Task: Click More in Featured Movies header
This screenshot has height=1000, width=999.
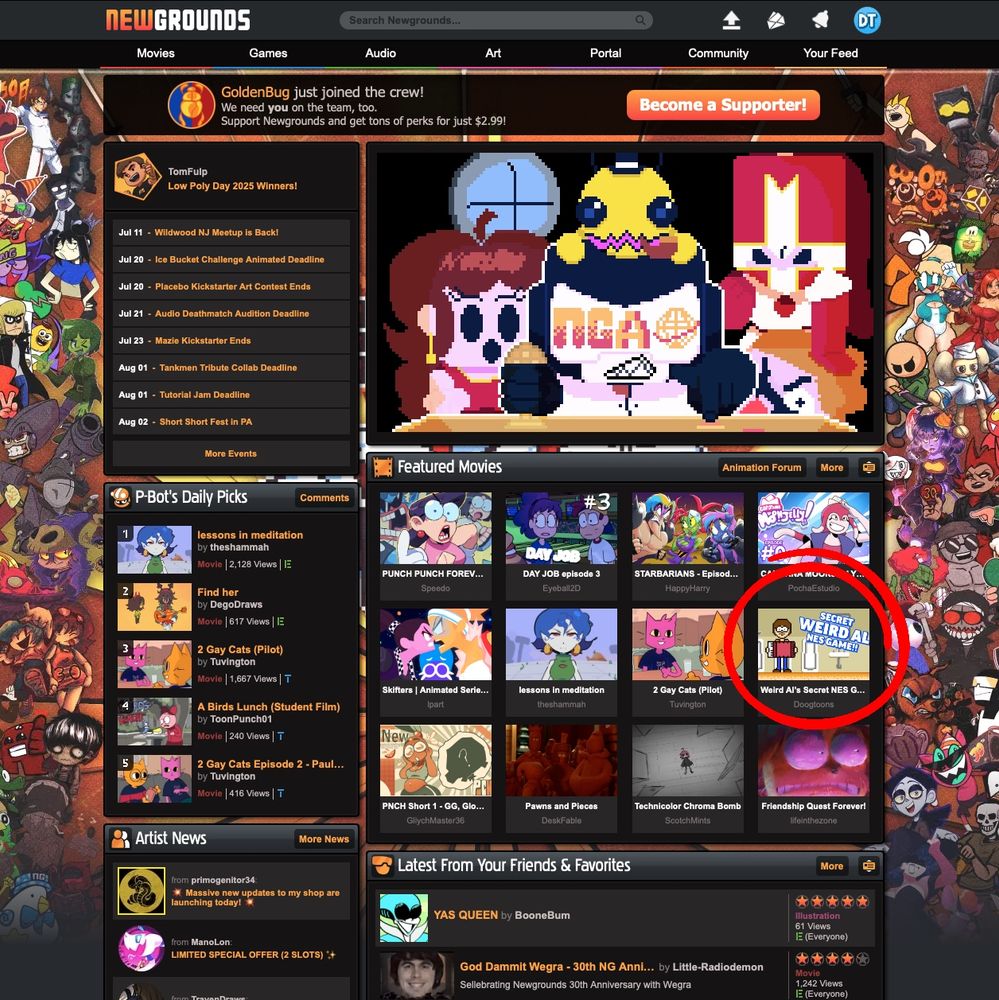Action: [832, 467]
